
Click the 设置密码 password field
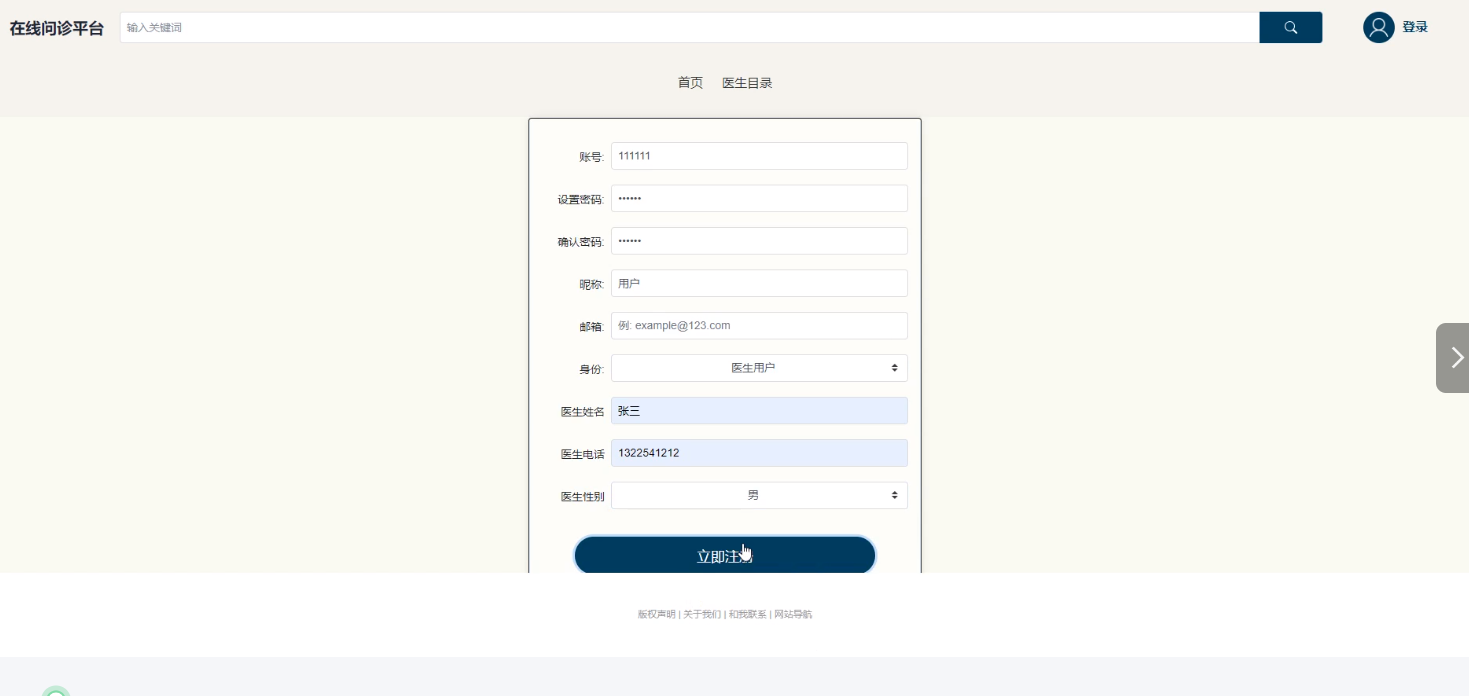pos(759,198)
